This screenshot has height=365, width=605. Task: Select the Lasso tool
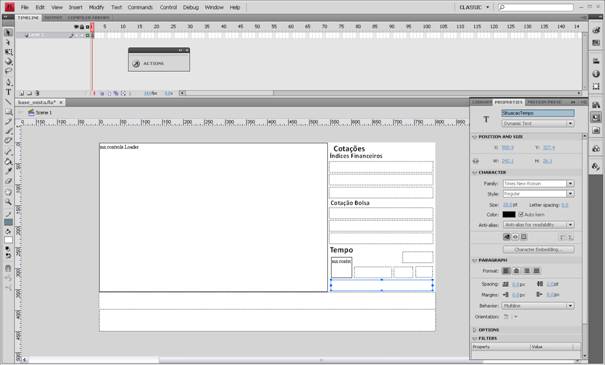coord(8,71)
